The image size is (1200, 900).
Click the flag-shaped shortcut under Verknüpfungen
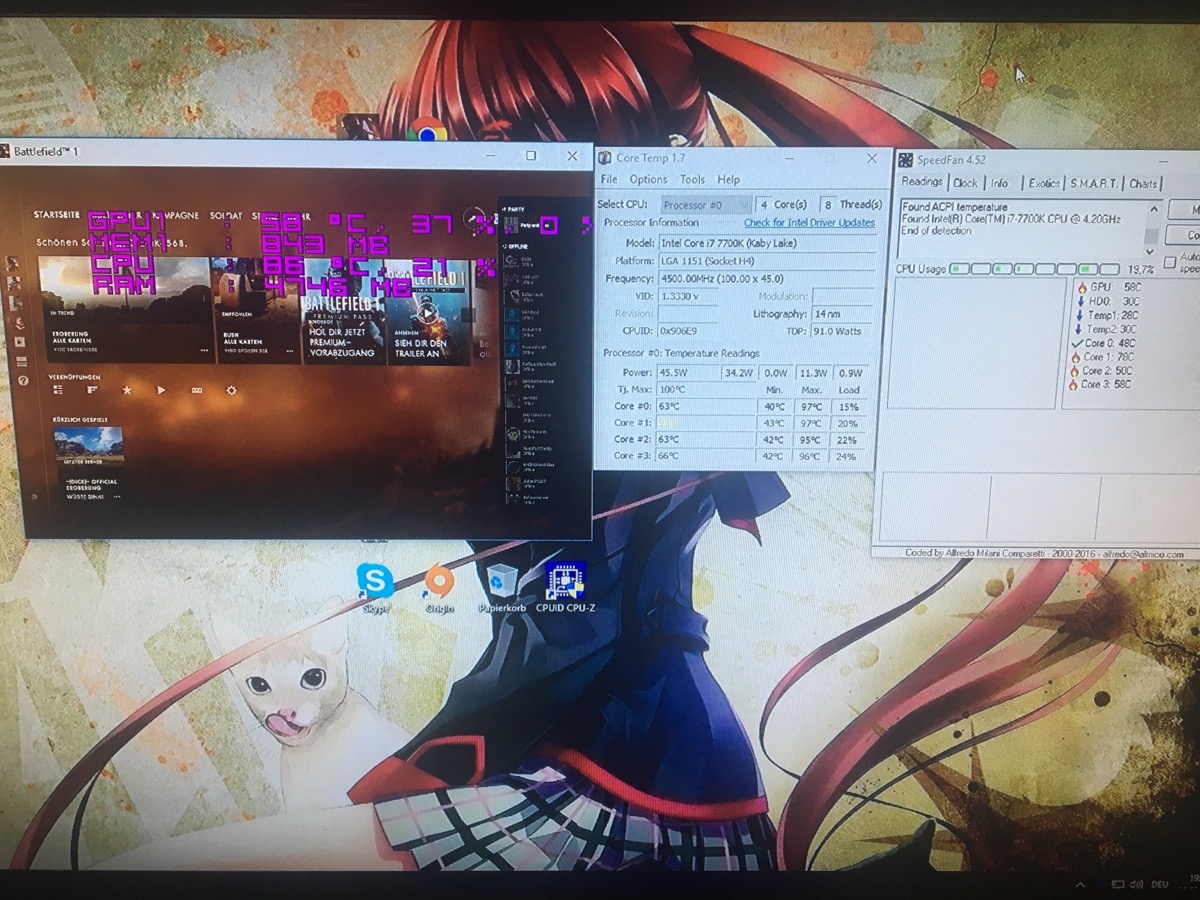pyautogui.click(x=92, y=390)
